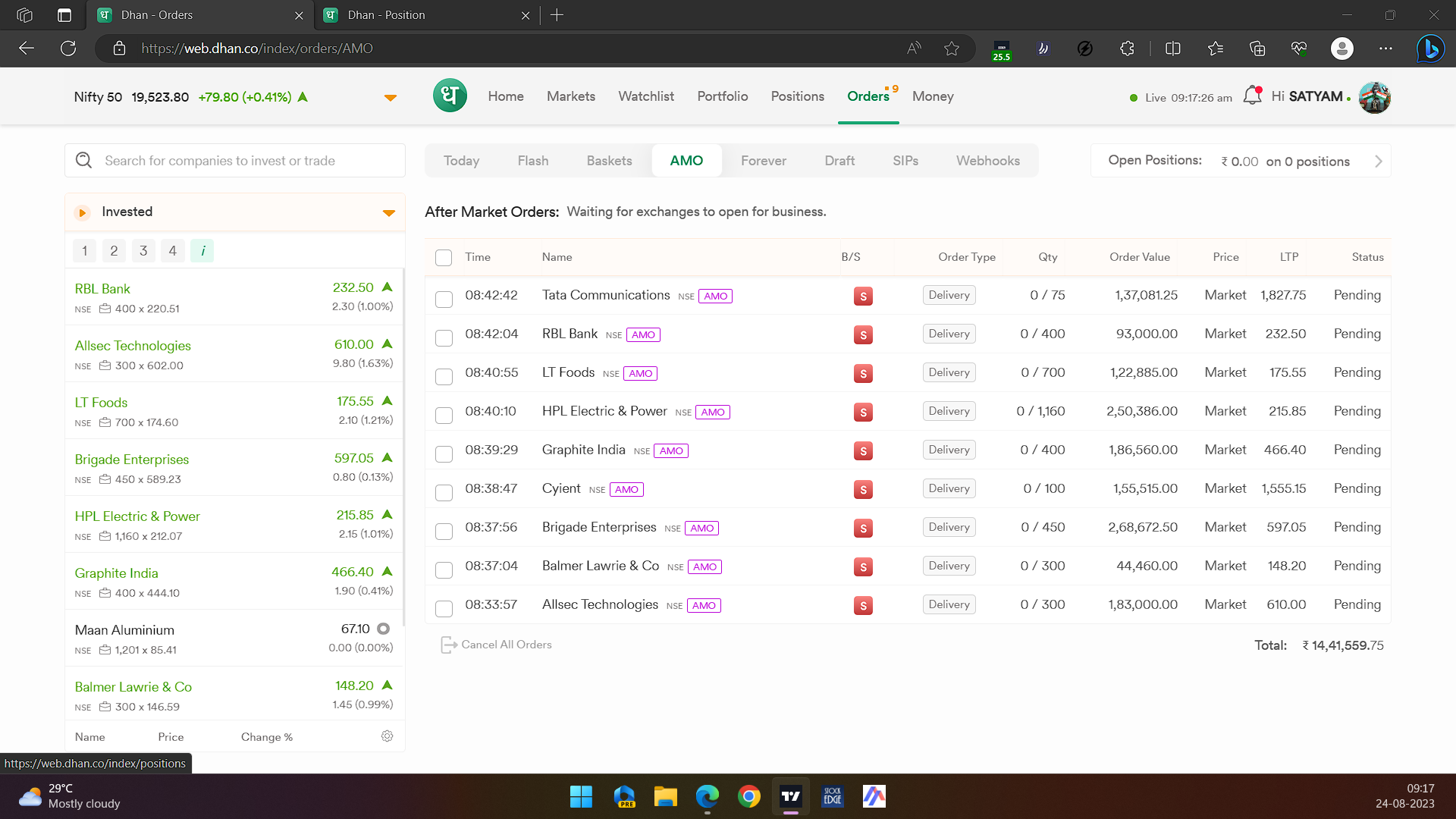Screen dimensions: 1456x819
Task: Switch to the Forever orders tab
Action: (x=763, y=161)
